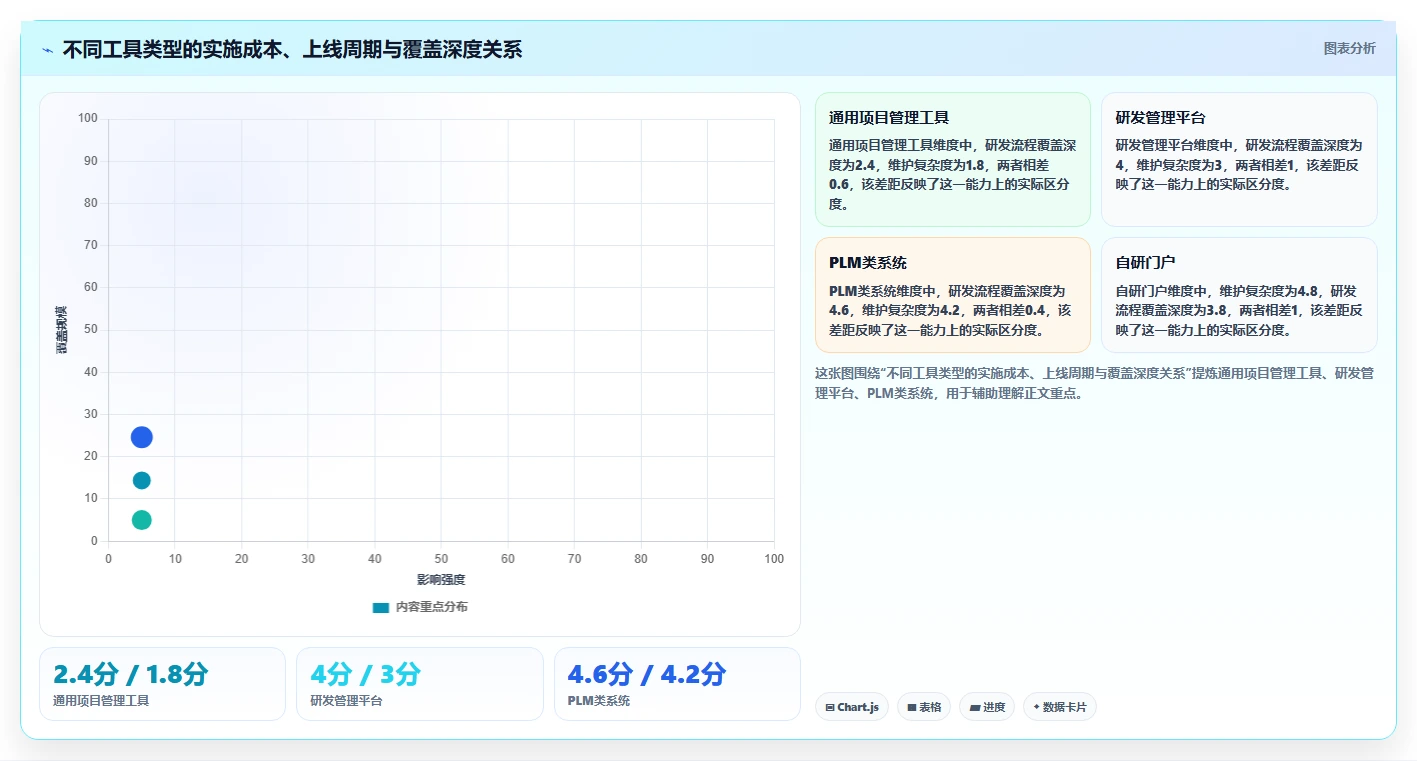Click the 表格 tag chip
The image size is (1417, 761).
(x=924, y=707)
